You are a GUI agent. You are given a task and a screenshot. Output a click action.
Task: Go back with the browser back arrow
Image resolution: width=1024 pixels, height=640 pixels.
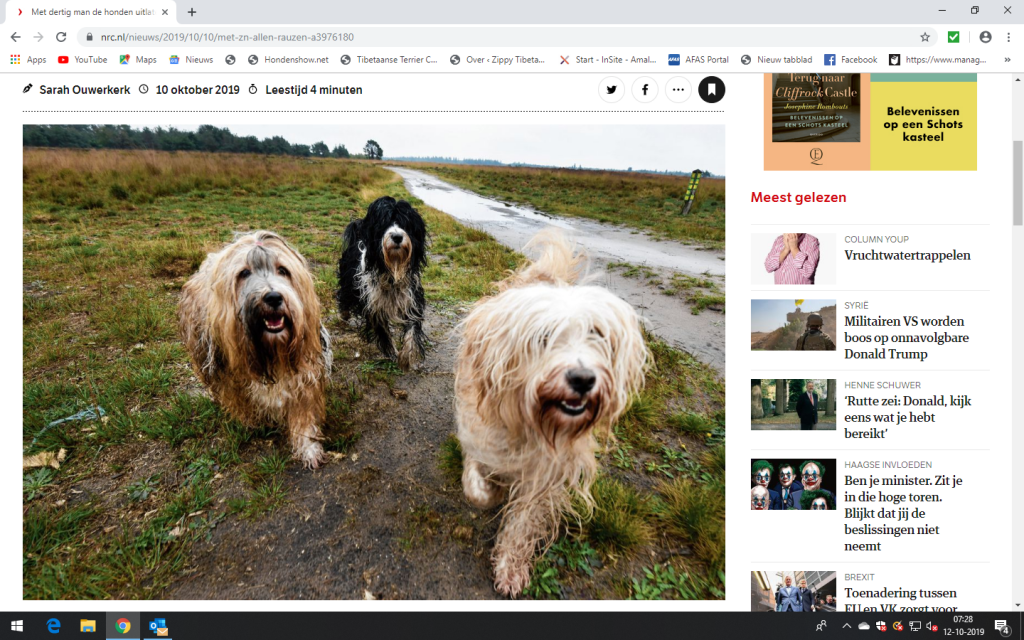pos(15,37)
